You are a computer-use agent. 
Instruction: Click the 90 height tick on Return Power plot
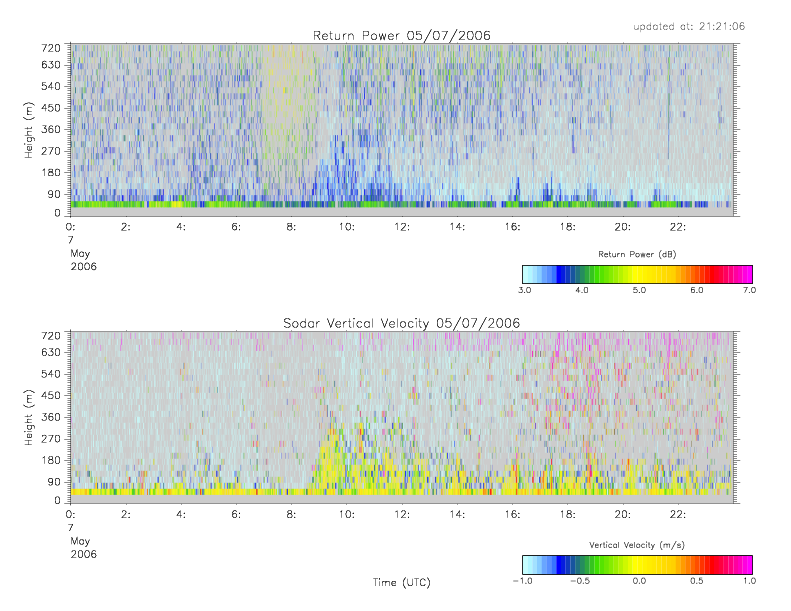[x=54, y=194]
